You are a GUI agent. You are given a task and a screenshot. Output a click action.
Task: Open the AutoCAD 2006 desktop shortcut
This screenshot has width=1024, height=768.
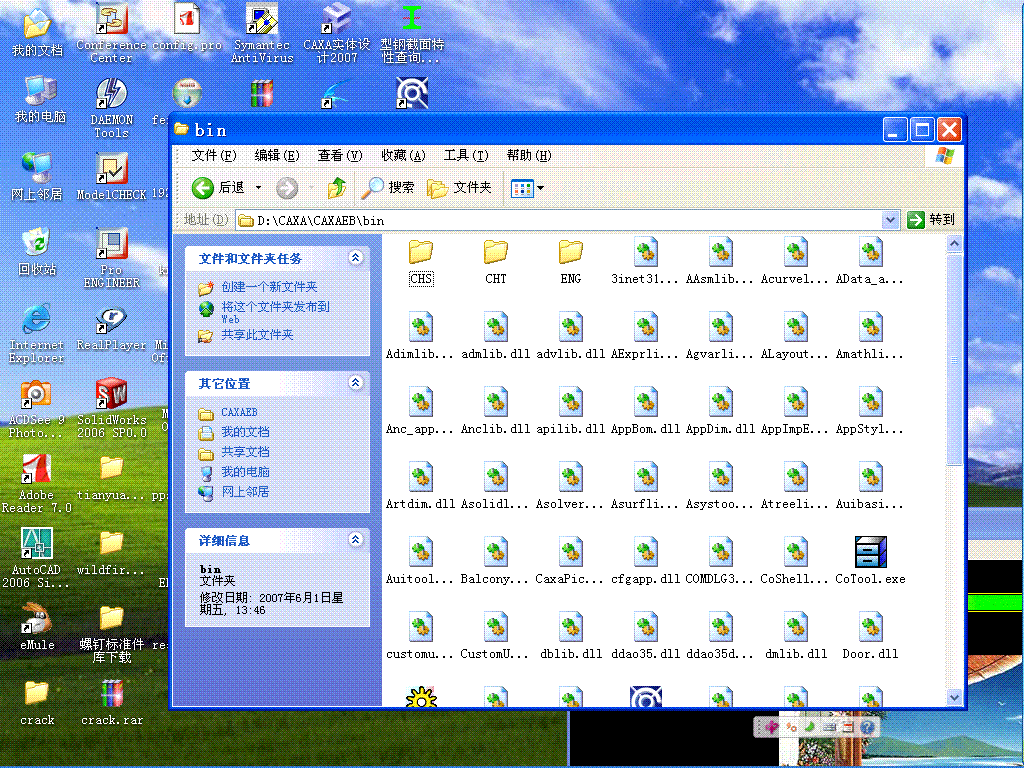click(x=37, y=558)
